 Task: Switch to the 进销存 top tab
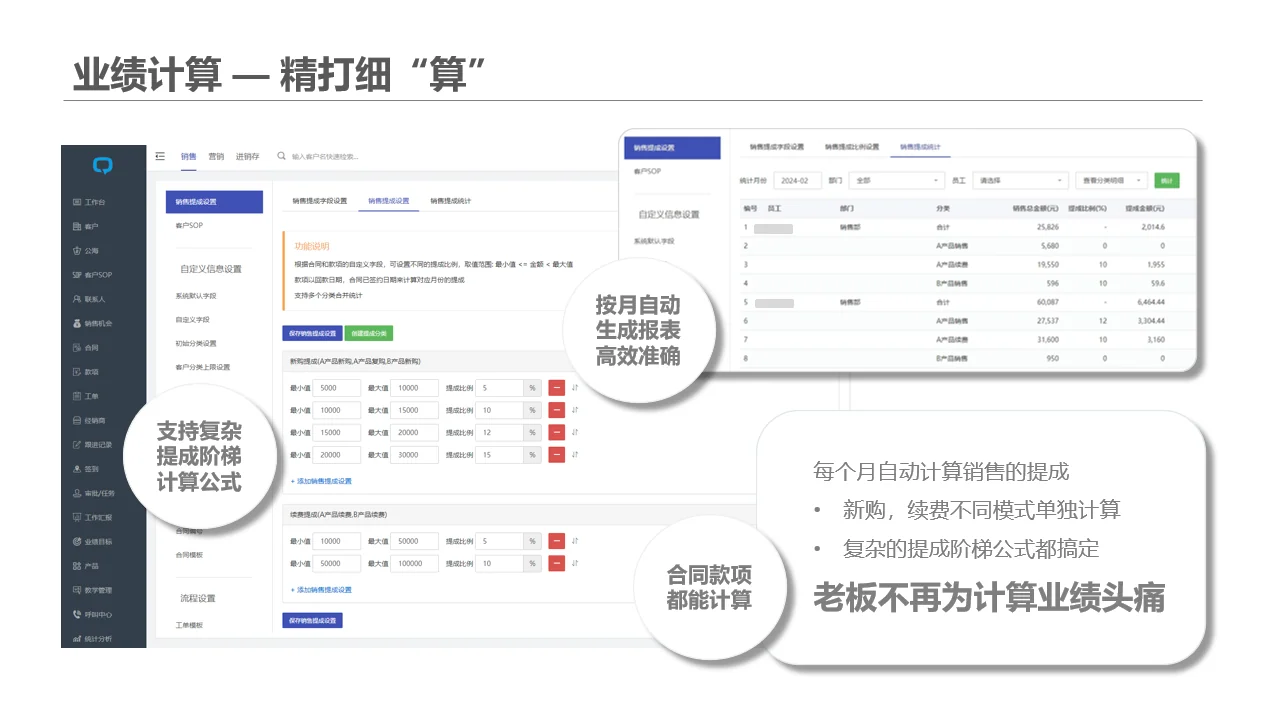(247, 156)
